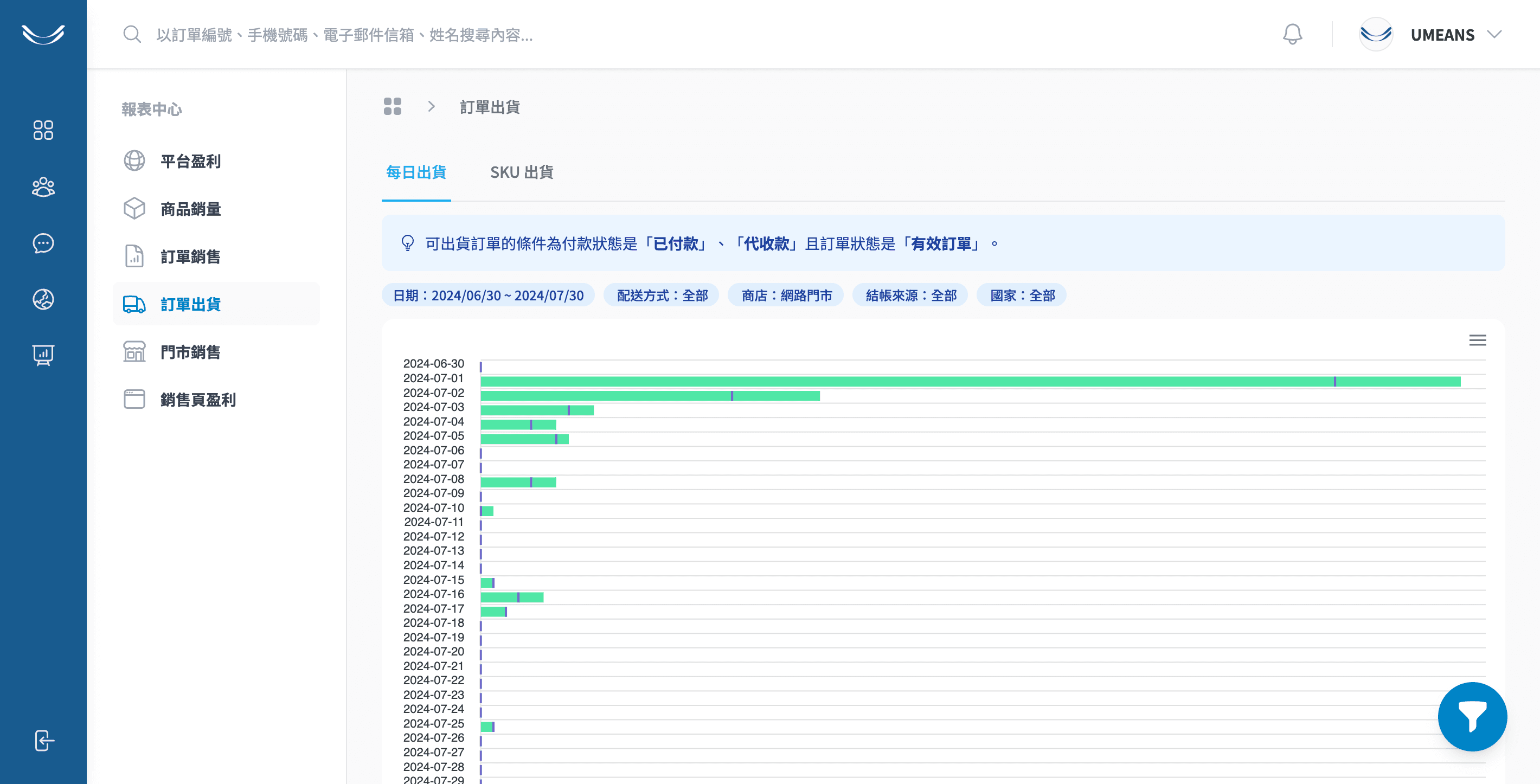
Task: Open the chat bubble icon in left rail
Action: tap(43, 243)
